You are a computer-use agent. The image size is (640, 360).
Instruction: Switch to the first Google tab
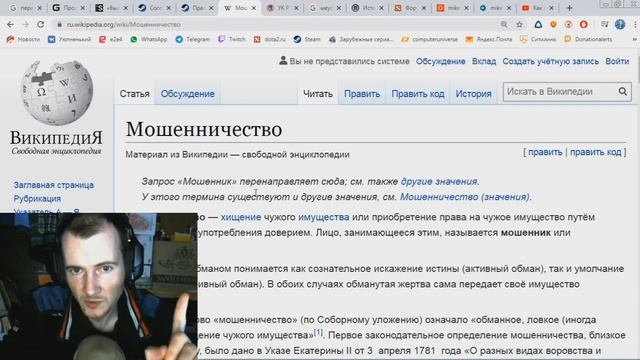[x=25, y=8]
